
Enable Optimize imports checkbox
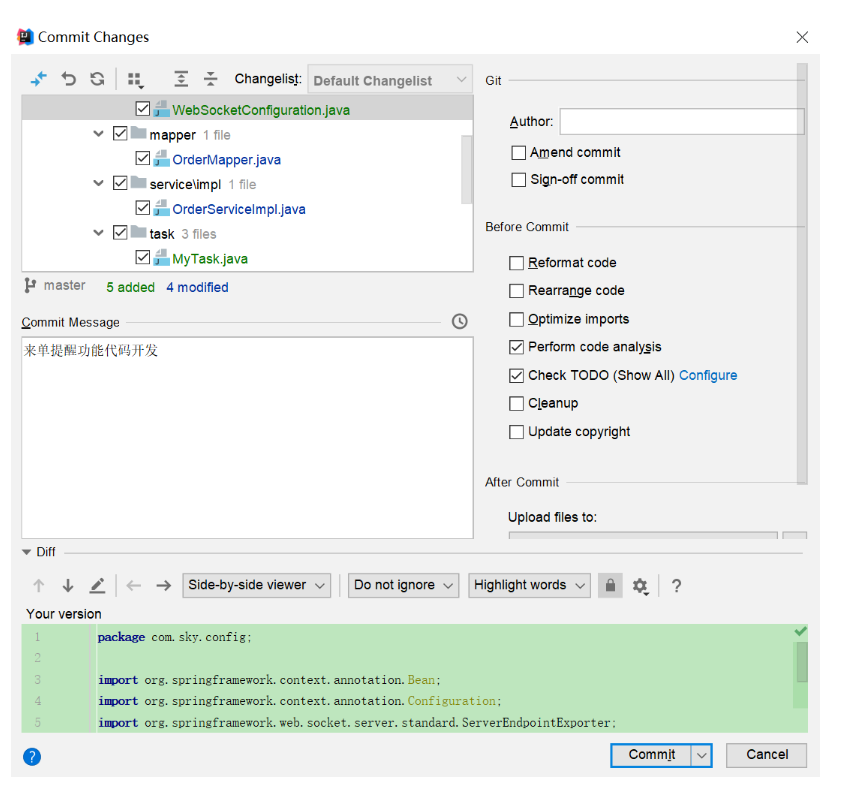pyautogui.click(x=516, y=319)
